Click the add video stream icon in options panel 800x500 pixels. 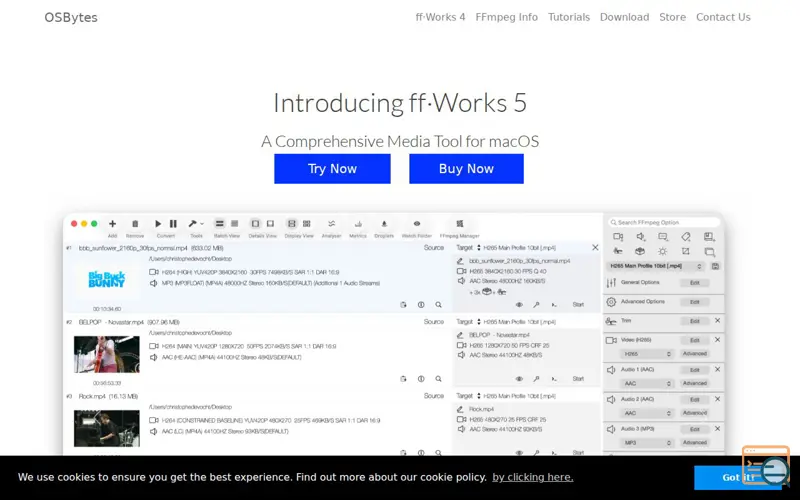[x=618, y=237]
